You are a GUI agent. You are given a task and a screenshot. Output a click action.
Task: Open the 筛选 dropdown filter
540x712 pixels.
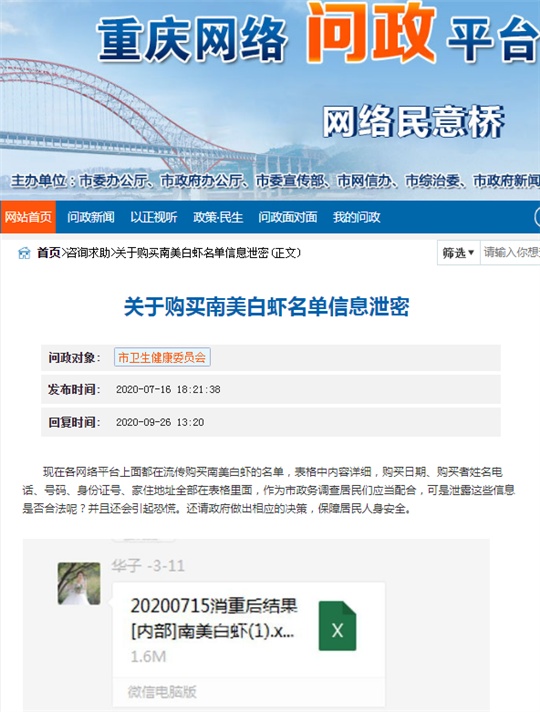458,252
